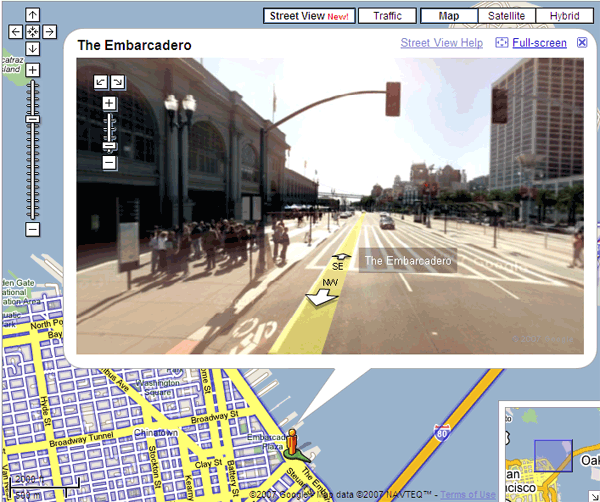Click the Battery St label on the map
The height and width of the screenshot is (502, 600).
coord(233,478)
